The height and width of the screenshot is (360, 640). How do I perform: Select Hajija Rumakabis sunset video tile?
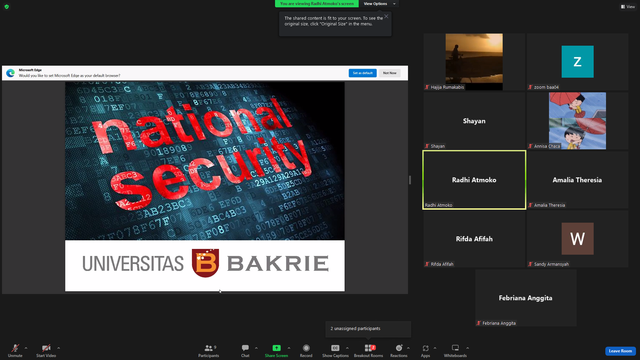(474, 62)
